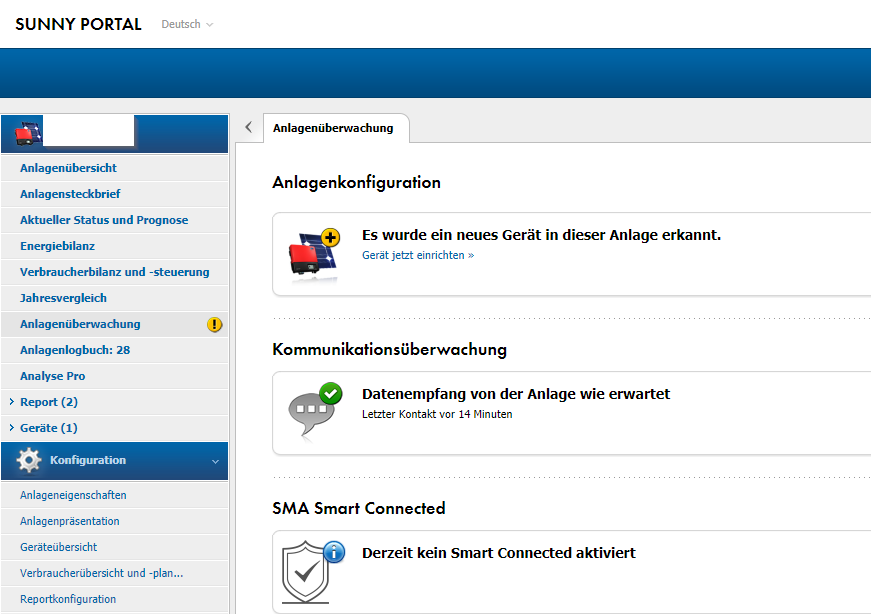
Task: Collapse the sidebar with the left arrow
Action: pos(248,127)
